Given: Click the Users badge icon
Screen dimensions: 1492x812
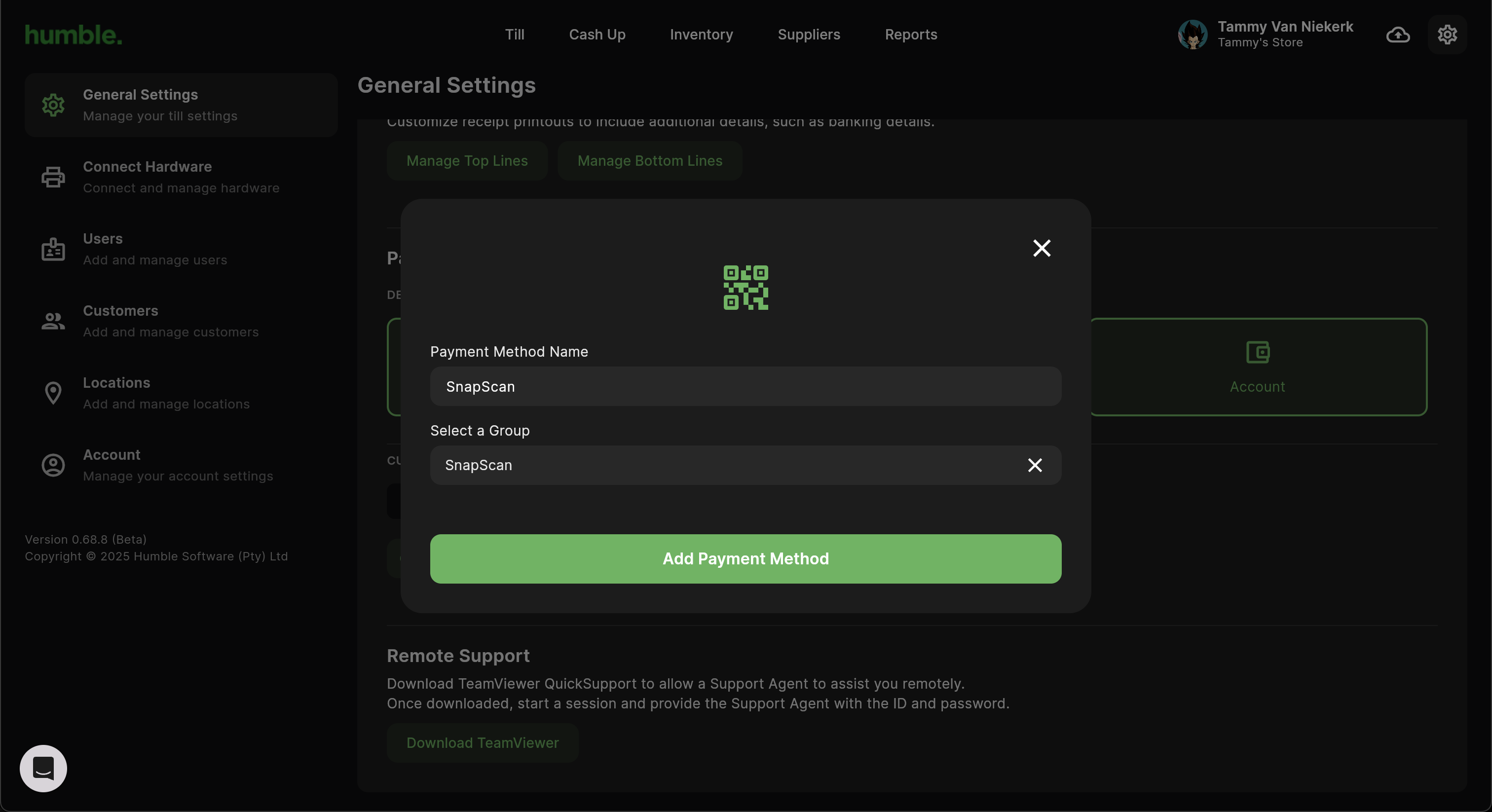Looking at the screenshot, I should 53,249.
